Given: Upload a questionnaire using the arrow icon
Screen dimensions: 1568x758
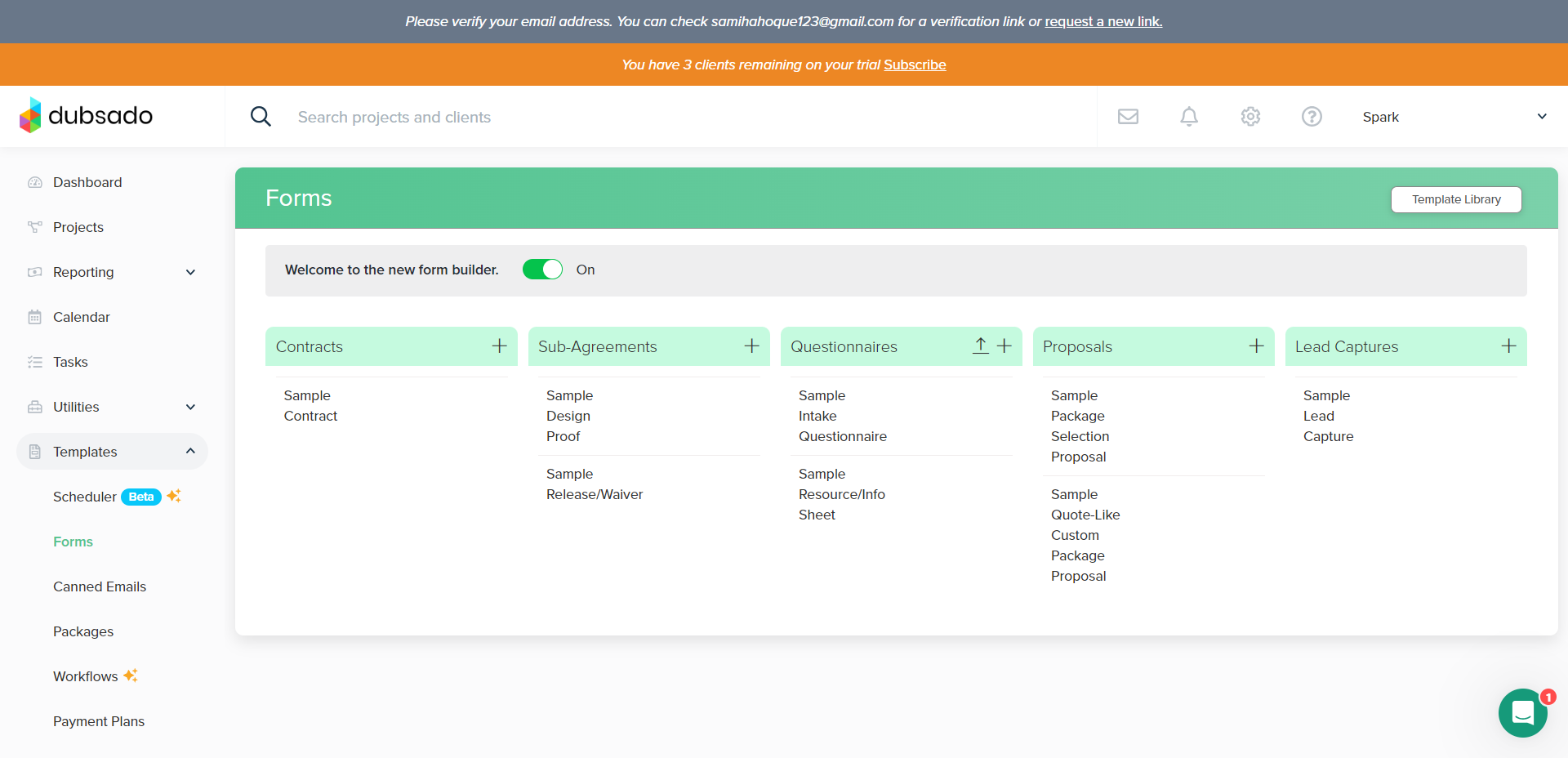Looking at the screenshot, I should (x=980, y=346).
